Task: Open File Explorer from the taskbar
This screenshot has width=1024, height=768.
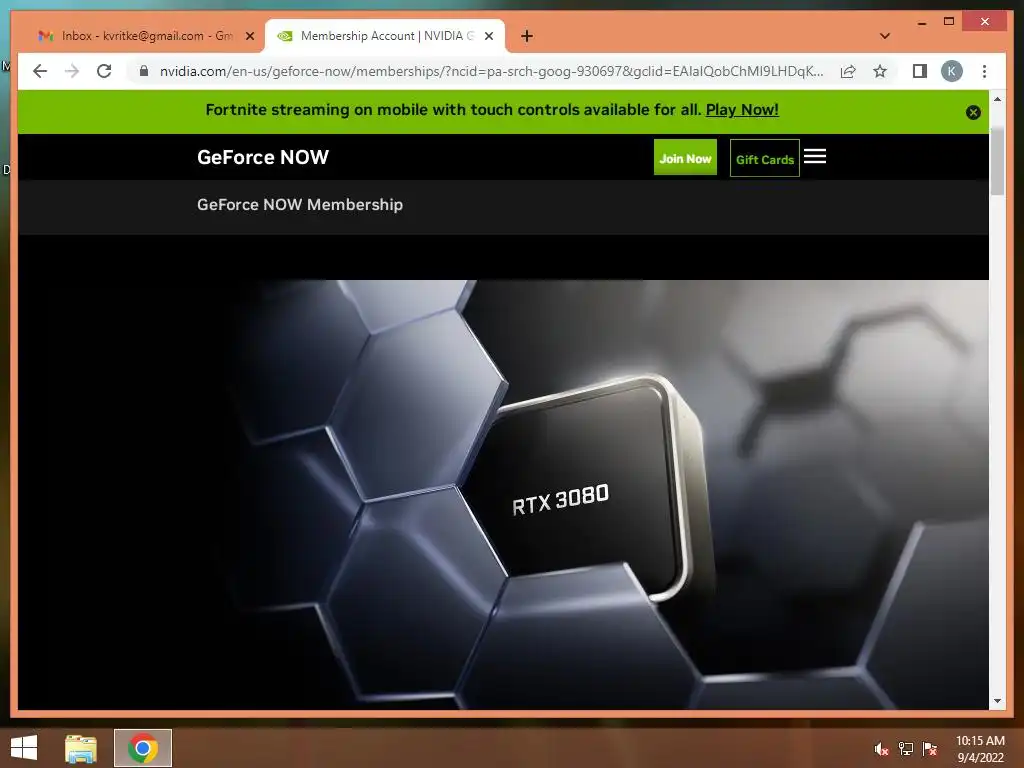Action: point(80,748)
